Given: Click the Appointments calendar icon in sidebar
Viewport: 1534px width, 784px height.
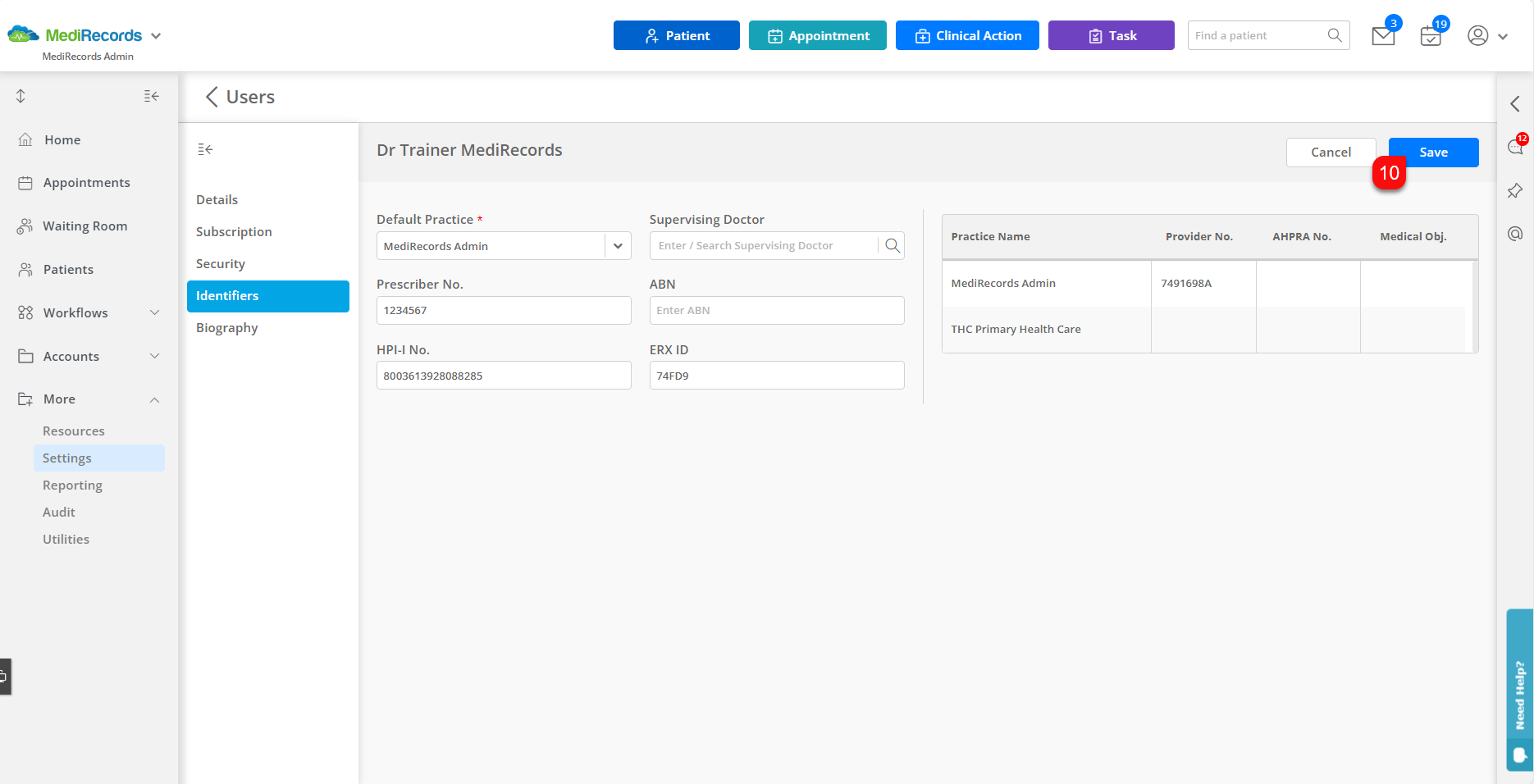Looking at the screenshot, I should pos(25,183).
